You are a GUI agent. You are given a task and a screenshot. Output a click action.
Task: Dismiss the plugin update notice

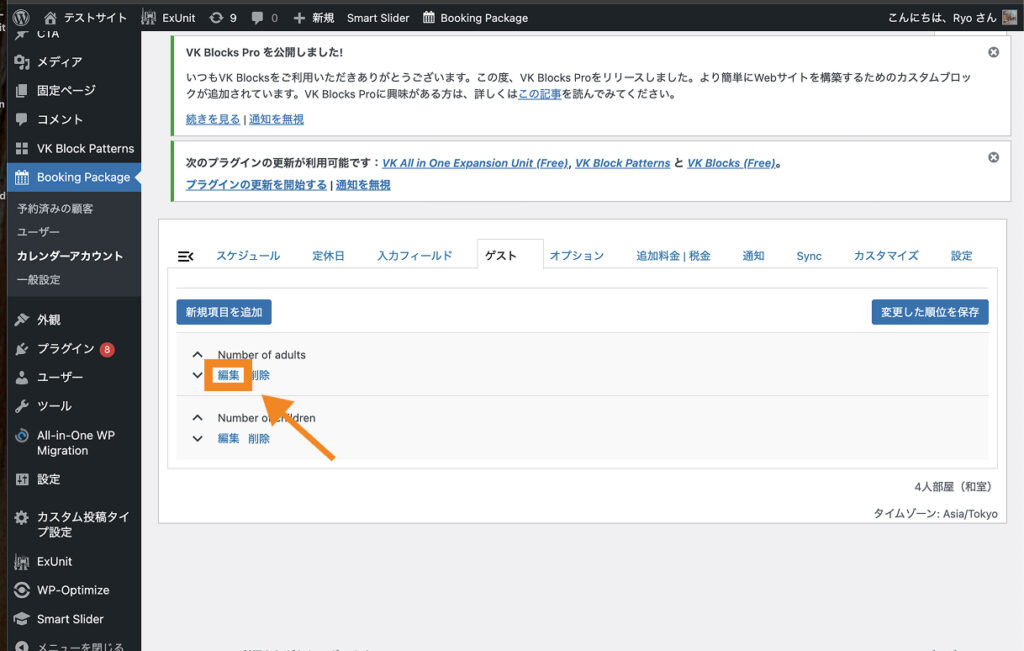993,158
